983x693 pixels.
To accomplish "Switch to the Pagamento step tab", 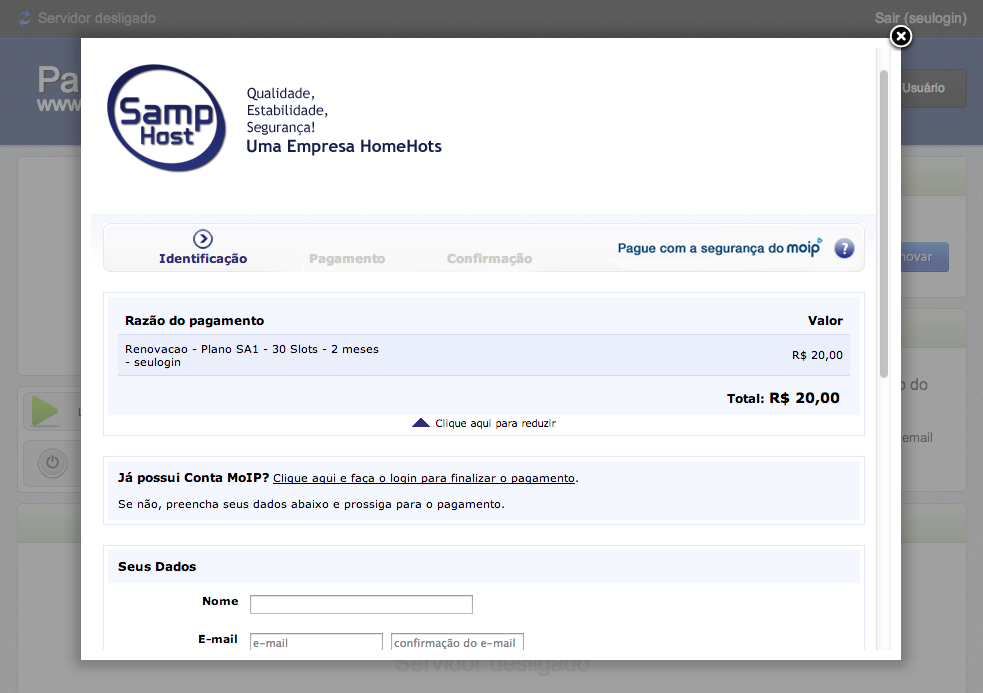I will pos(347,258).
